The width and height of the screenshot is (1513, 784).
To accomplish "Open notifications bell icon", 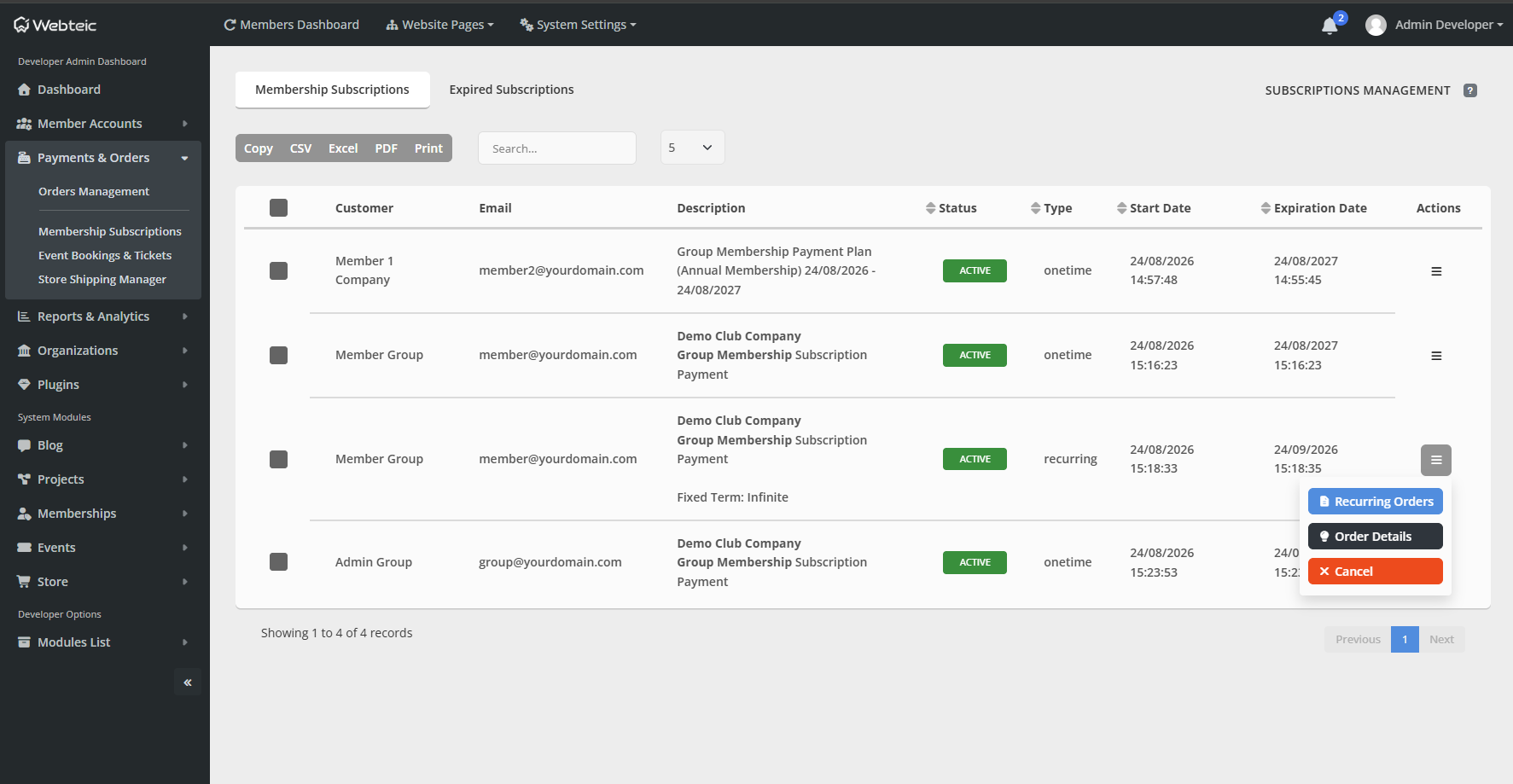I will pyautogui.click(x=1329, y=26).
